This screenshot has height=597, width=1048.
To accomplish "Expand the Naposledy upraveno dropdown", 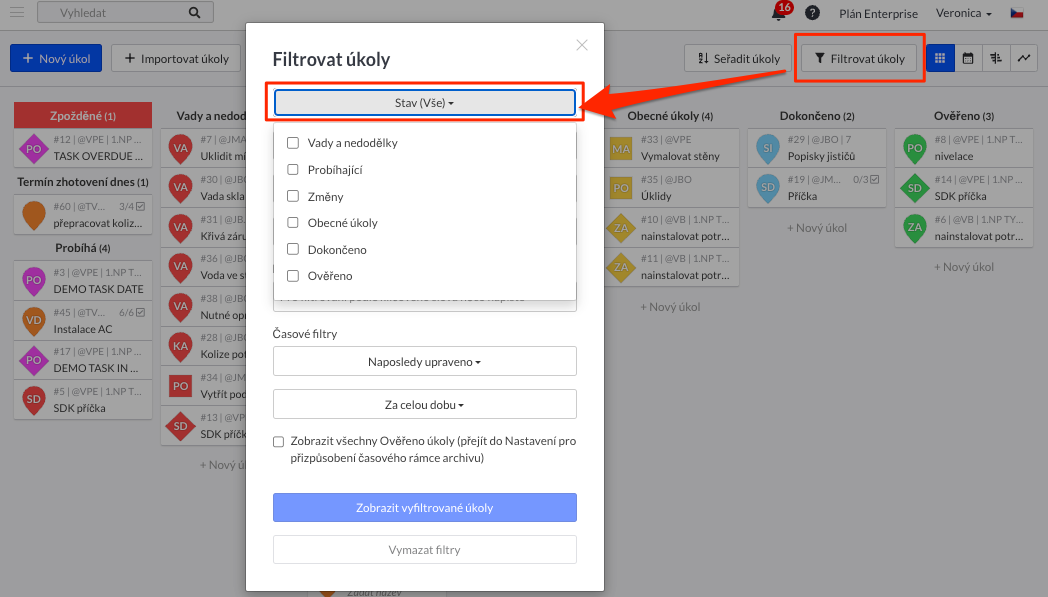I will coord(424,361).
